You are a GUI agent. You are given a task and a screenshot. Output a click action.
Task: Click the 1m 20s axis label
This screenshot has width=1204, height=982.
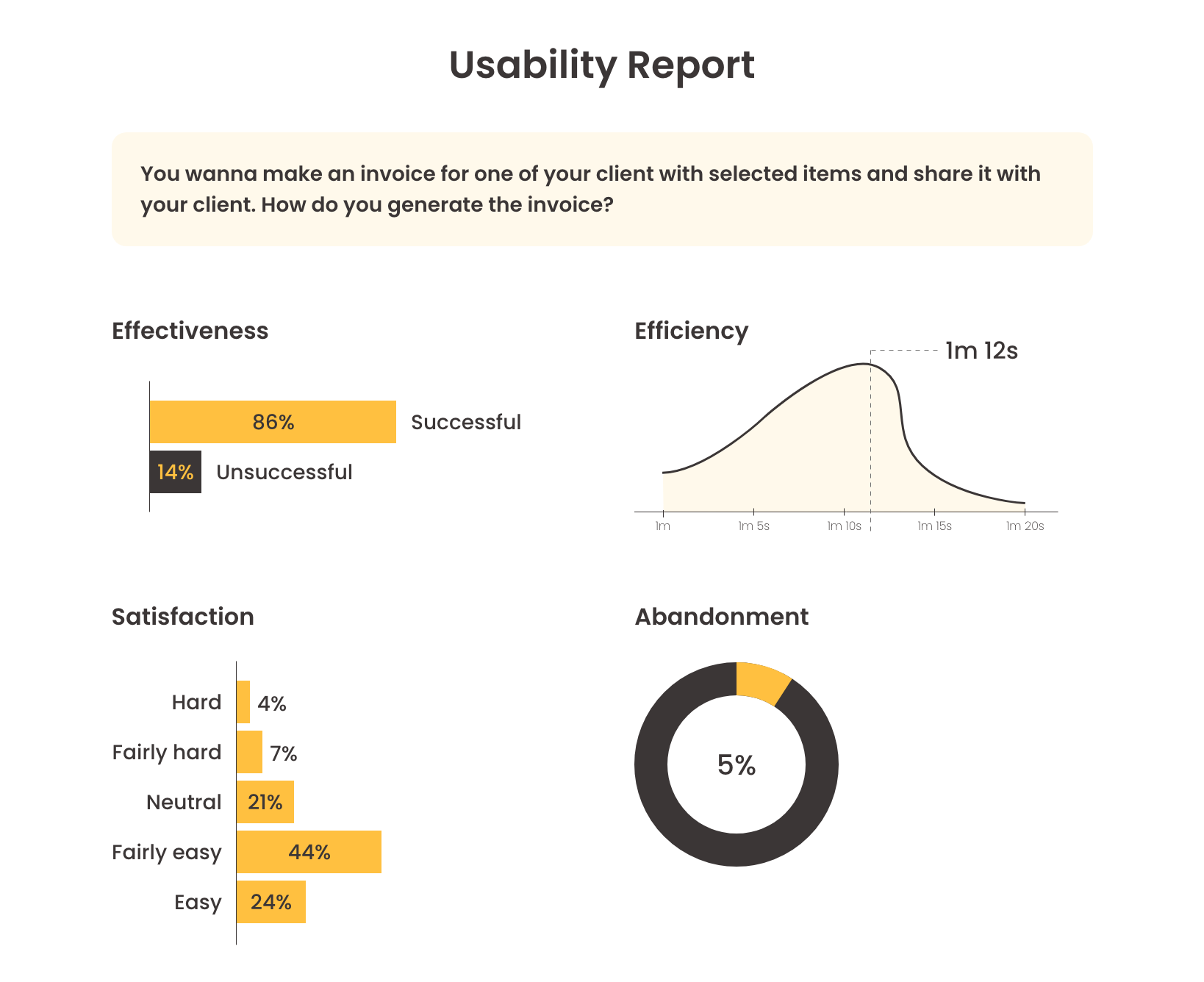(1025, 526)
